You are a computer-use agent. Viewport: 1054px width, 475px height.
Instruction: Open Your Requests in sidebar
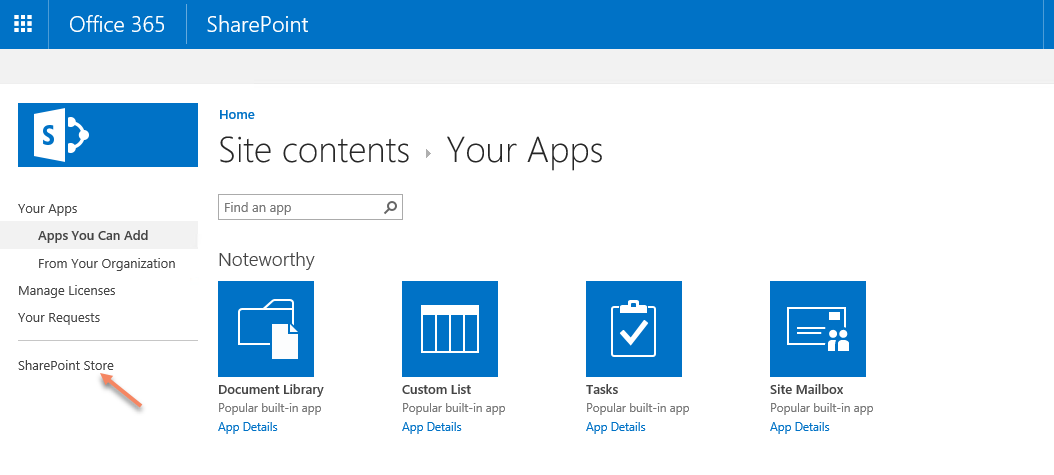(x=59, y=317)
